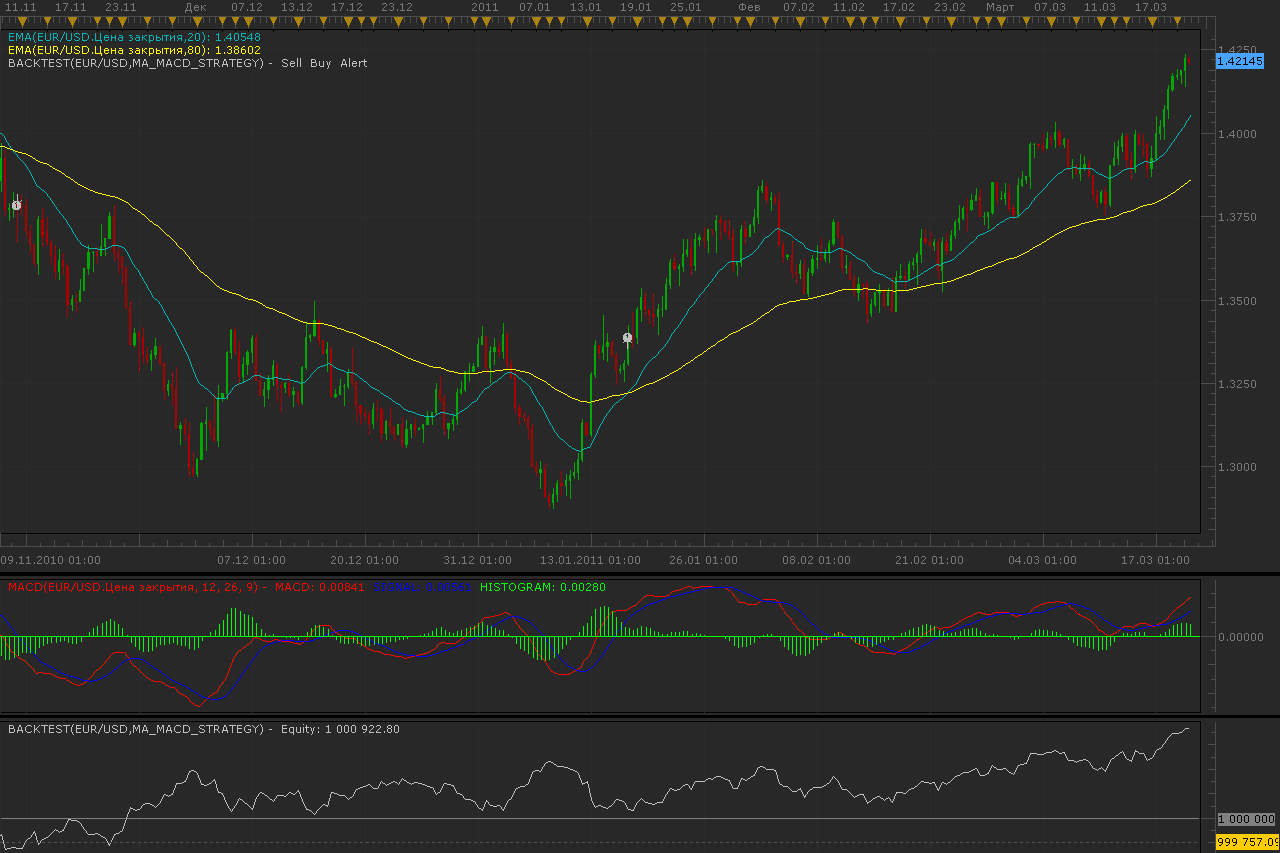Select the EMA 20 indicator legend

pyautogui.click(x=134, y=37)
